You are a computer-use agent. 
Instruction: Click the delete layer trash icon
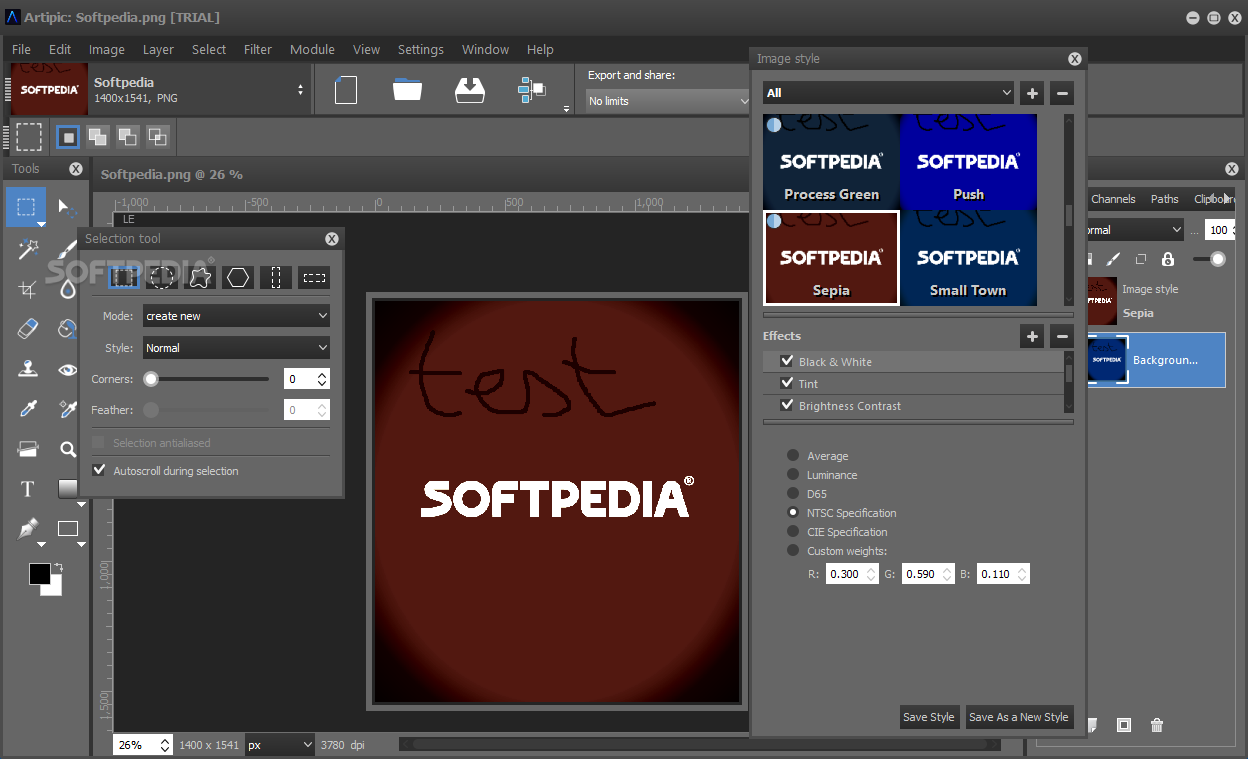click(1157, 725)
